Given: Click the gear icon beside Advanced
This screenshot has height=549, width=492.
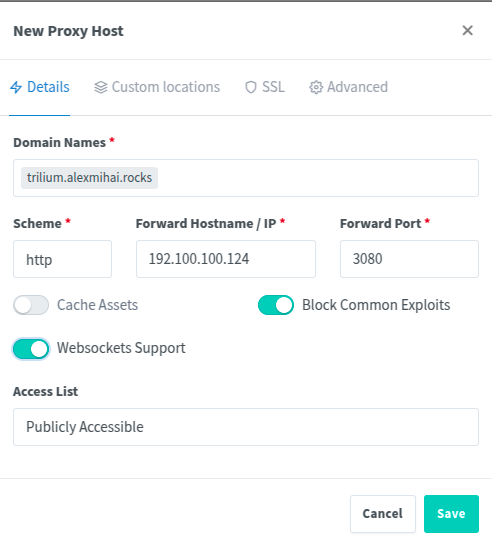Looking at the screenshot, I should [316, 87].
